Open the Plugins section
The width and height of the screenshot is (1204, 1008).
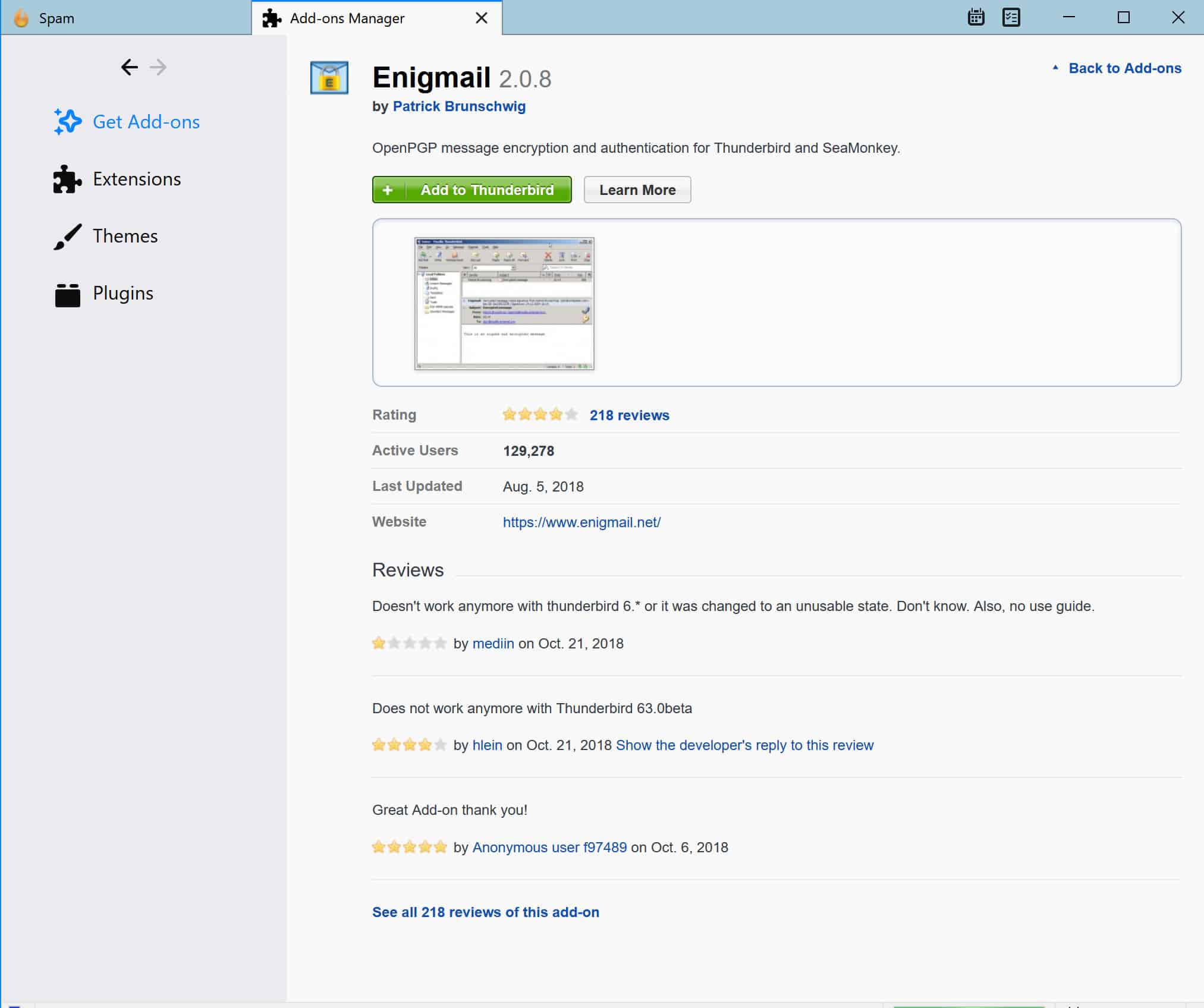point(103,293)
